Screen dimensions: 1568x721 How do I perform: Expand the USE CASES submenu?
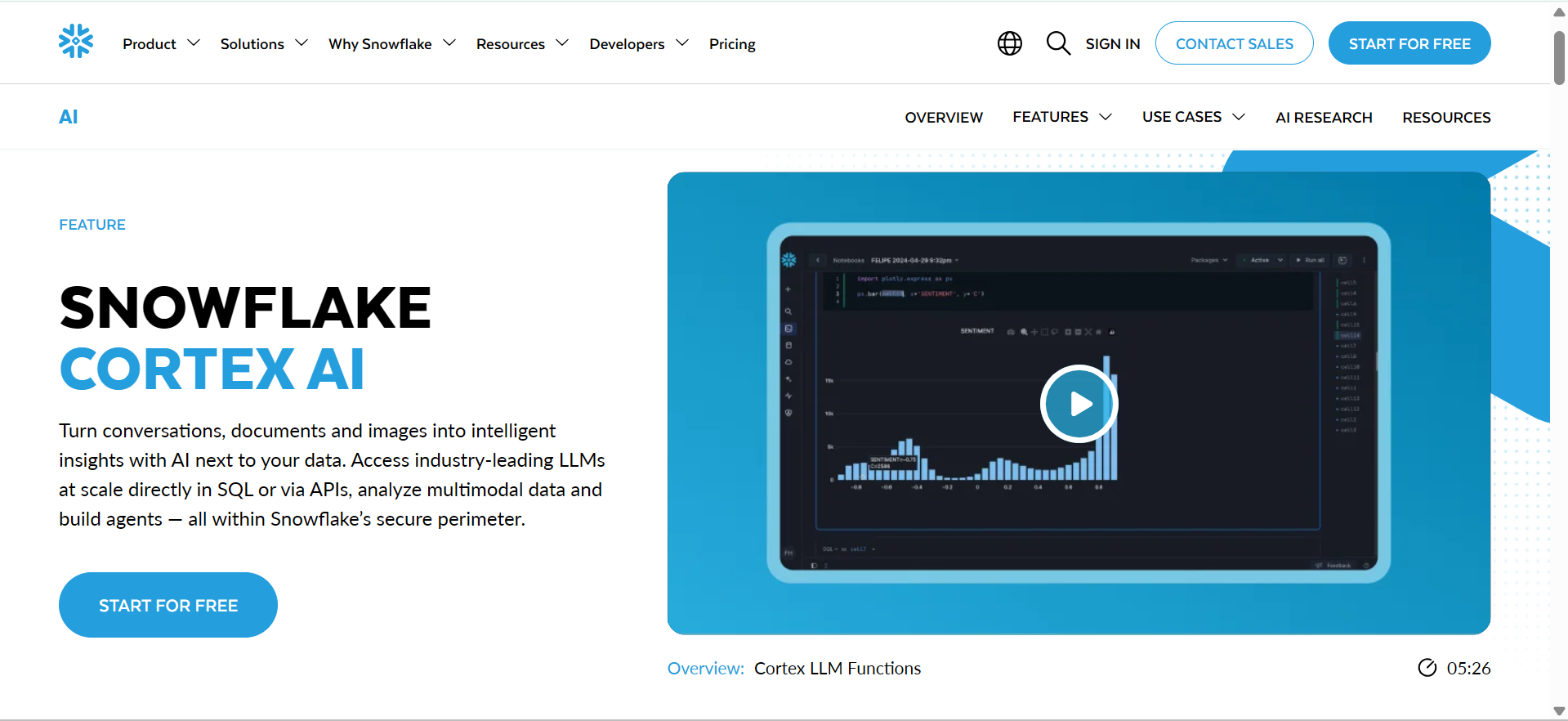coord(1194,117)
